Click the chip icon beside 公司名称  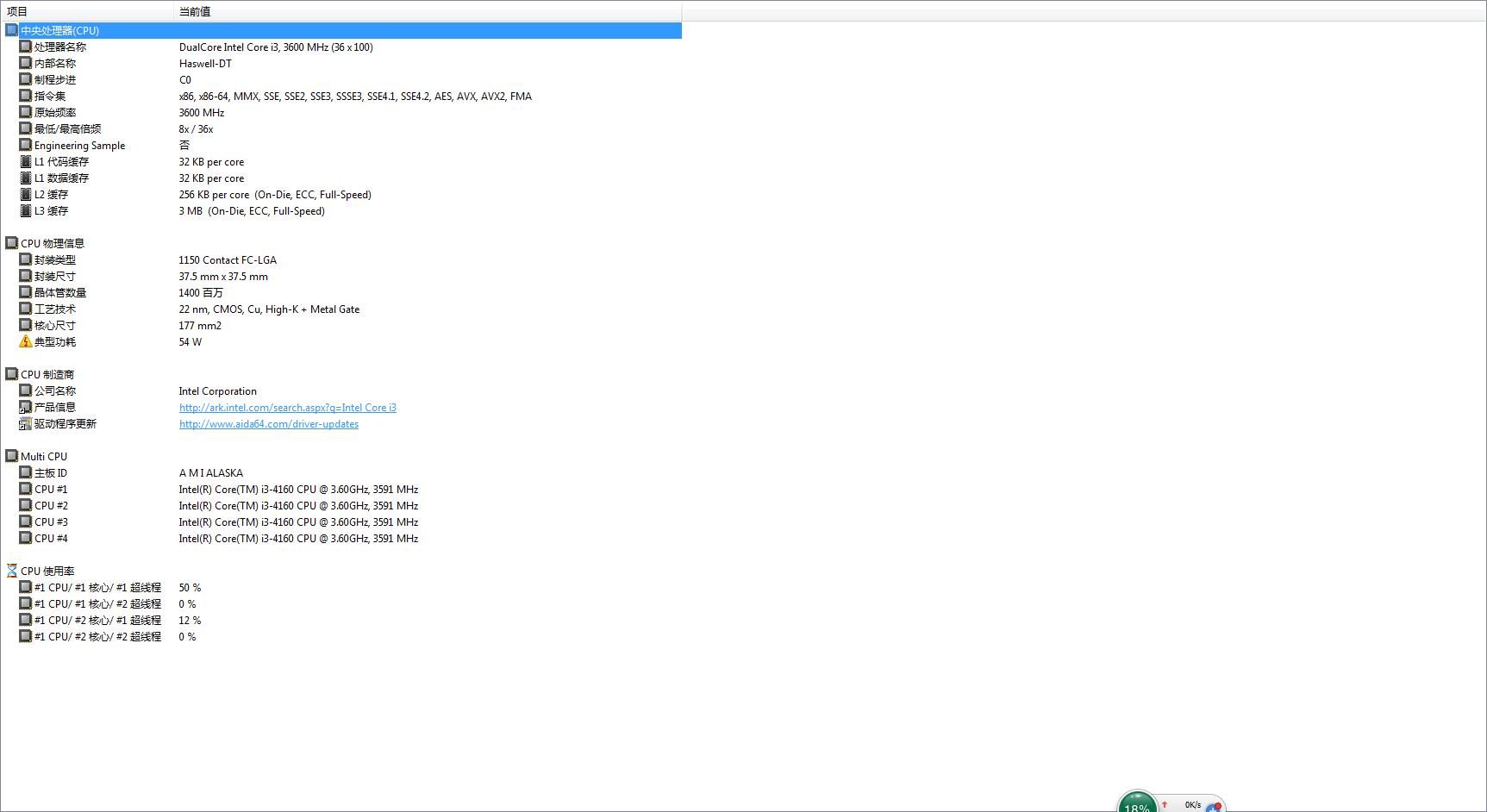(26, 390)
